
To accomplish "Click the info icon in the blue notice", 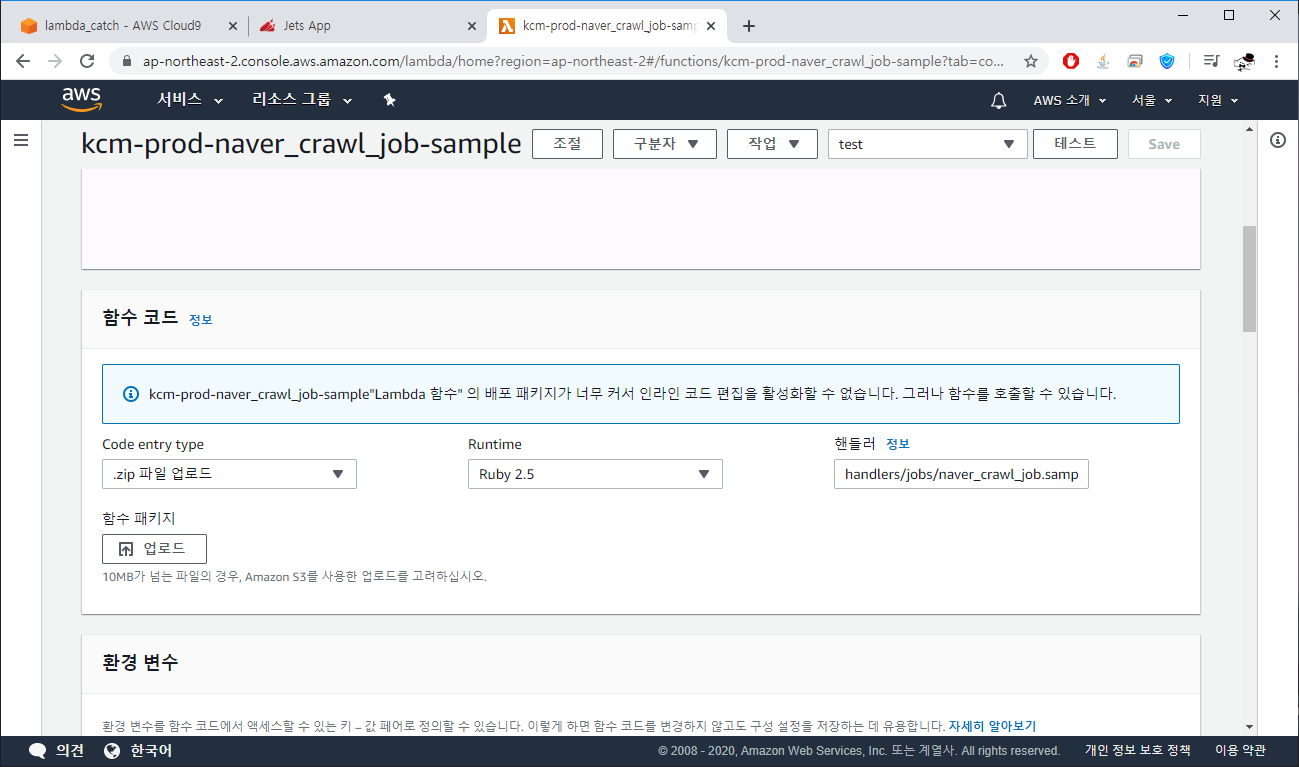I will point(130,394).
